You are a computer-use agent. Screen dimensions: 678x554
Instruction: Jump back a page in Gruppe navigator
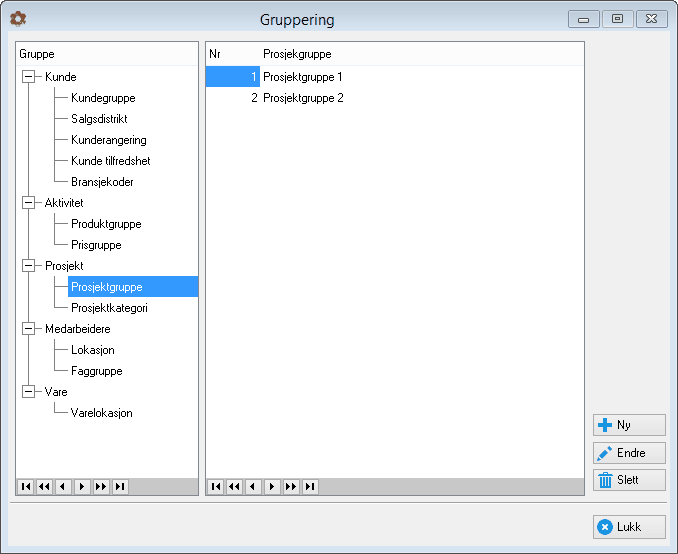click(44, 487)
